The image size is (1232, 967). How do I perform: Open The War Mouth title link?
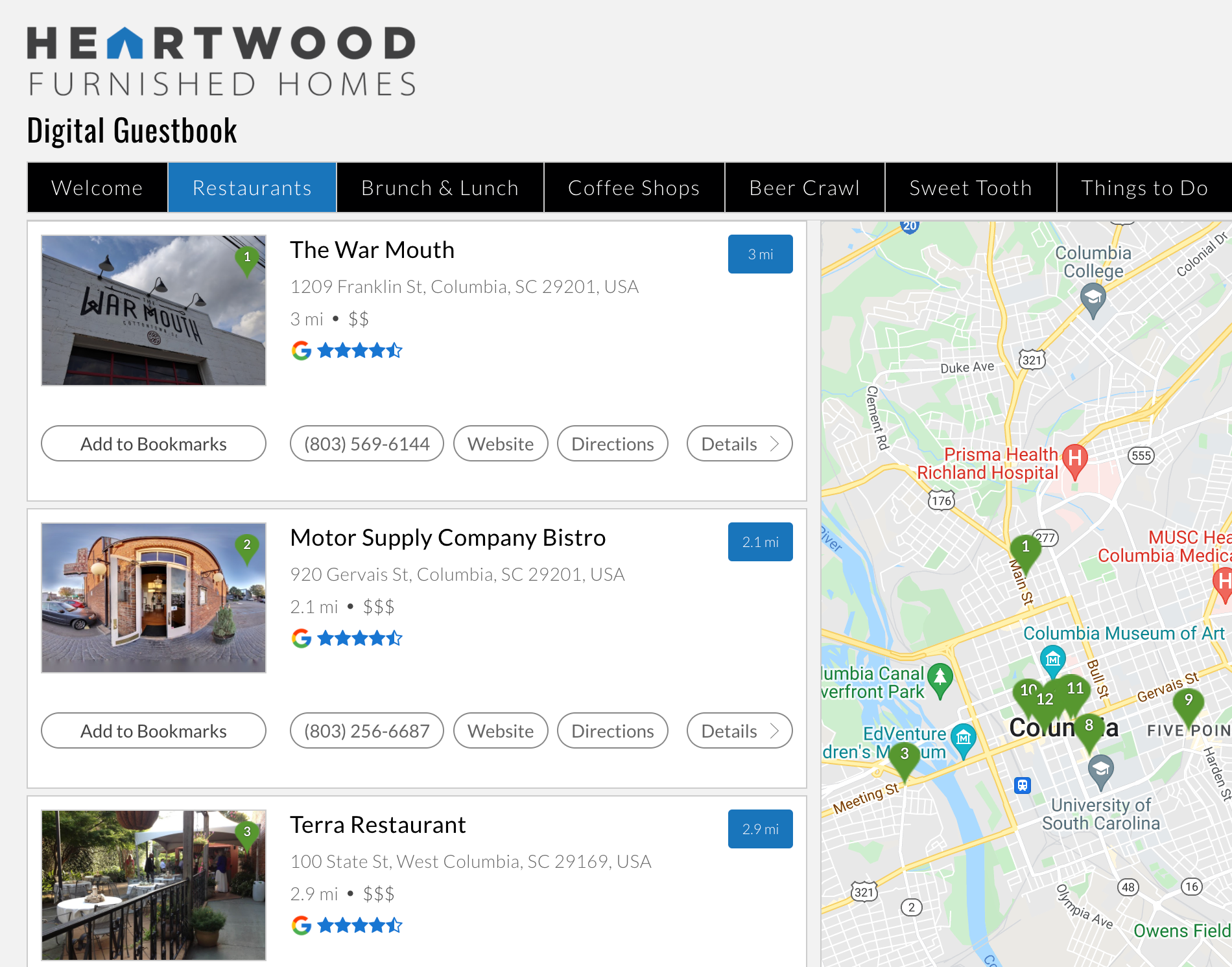click(x=372, y=250)
